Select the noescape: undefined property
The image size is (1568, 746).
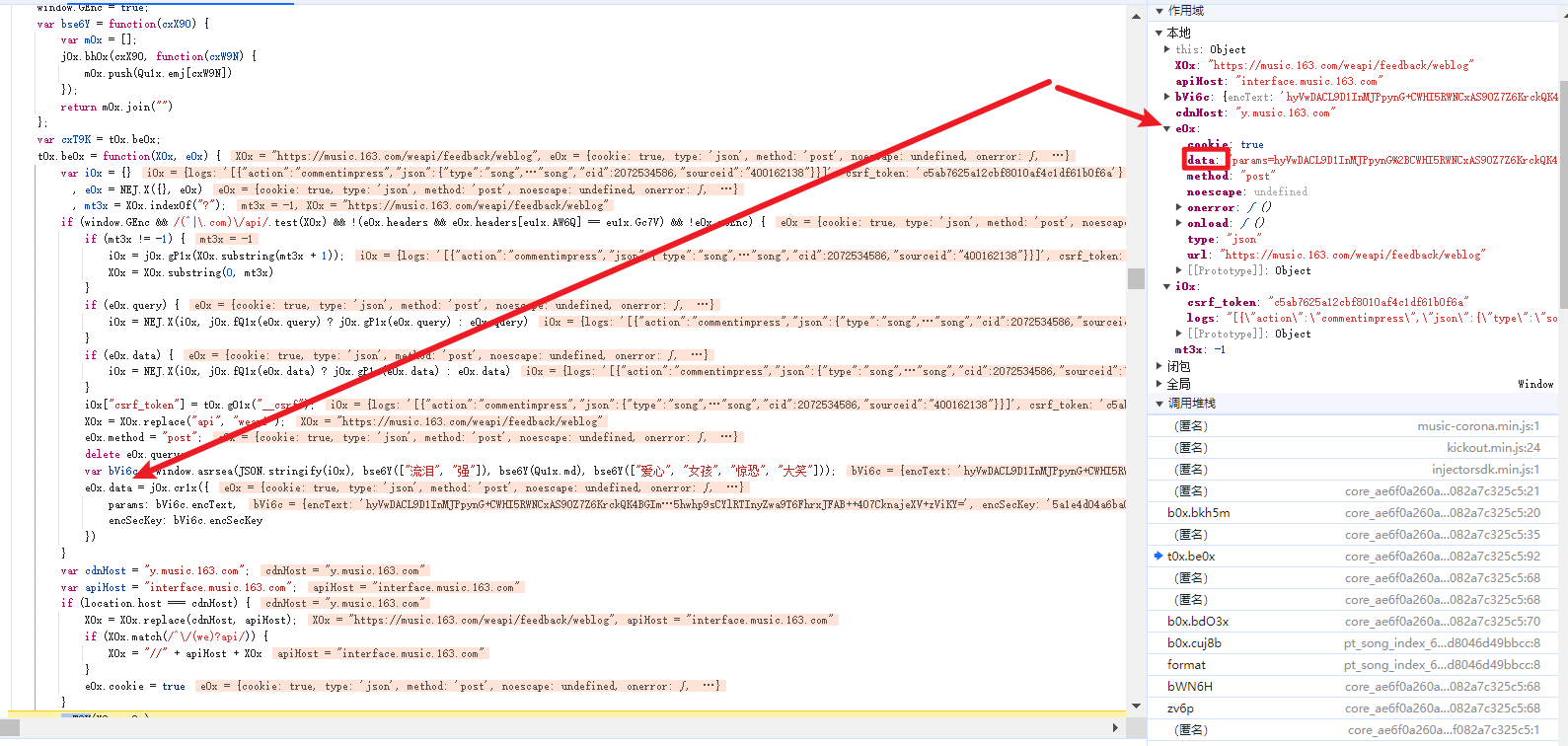[1247, 191]
